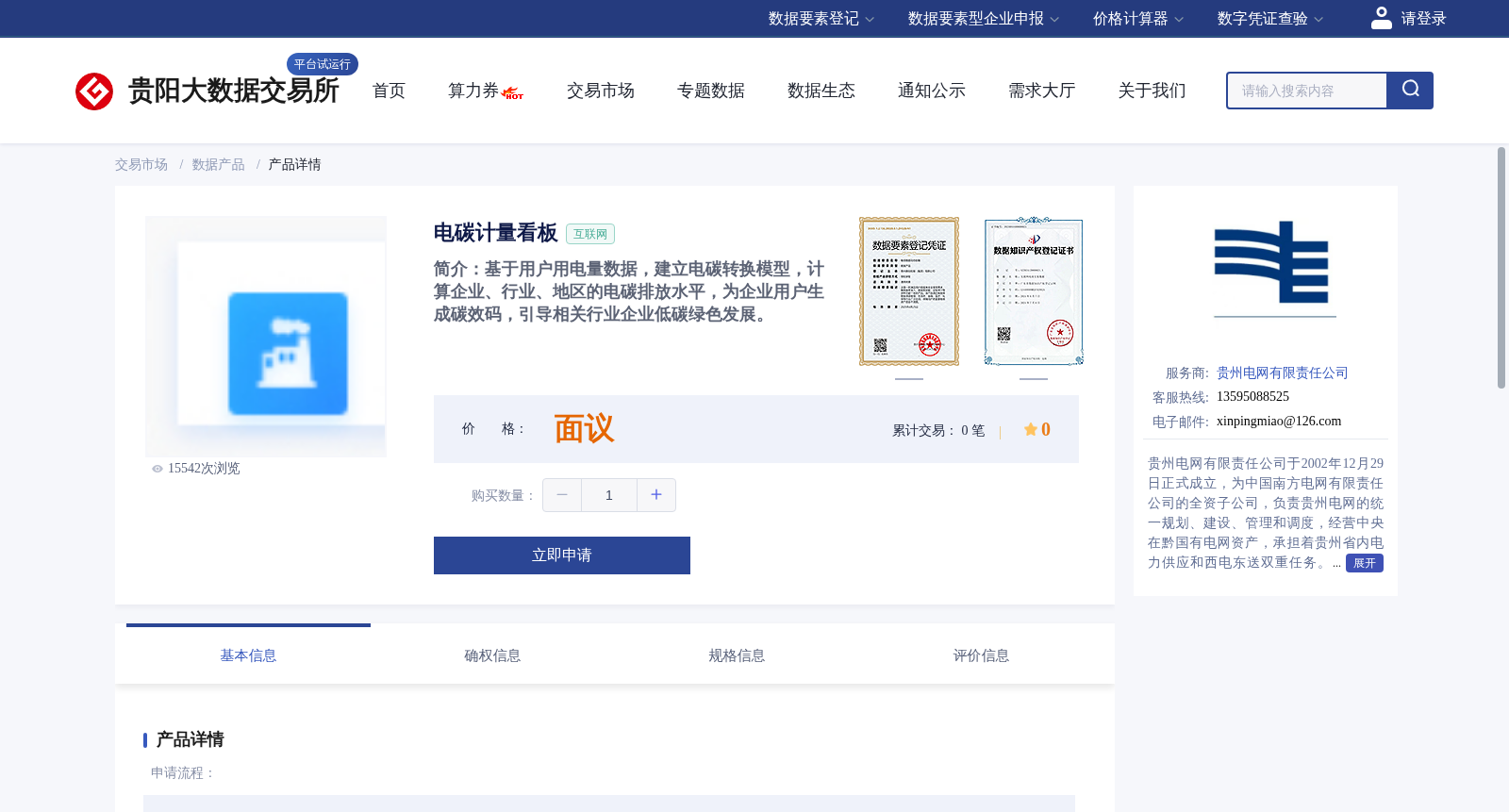Click the page vertical scrollbar

pyautogui.click(x=1501, y=268)
